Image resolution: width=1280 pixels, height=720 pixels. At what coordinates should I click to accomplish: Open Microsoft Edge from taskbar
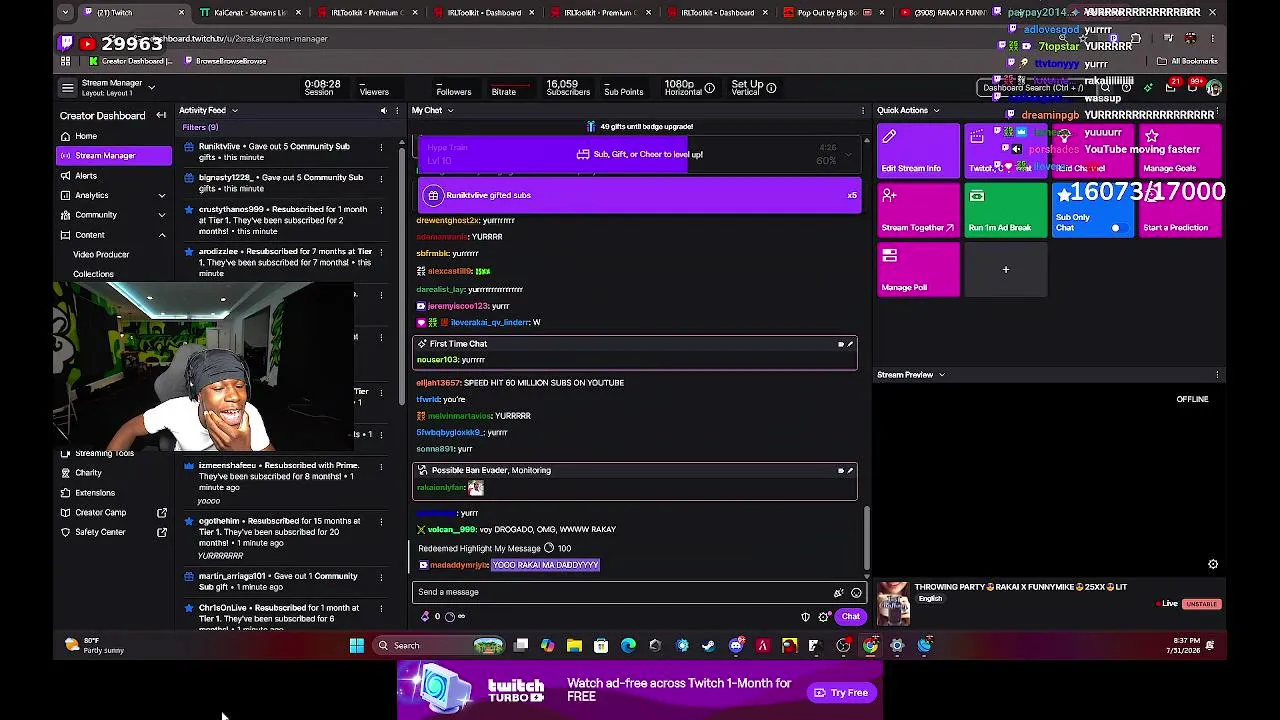[x=628, y=646]
